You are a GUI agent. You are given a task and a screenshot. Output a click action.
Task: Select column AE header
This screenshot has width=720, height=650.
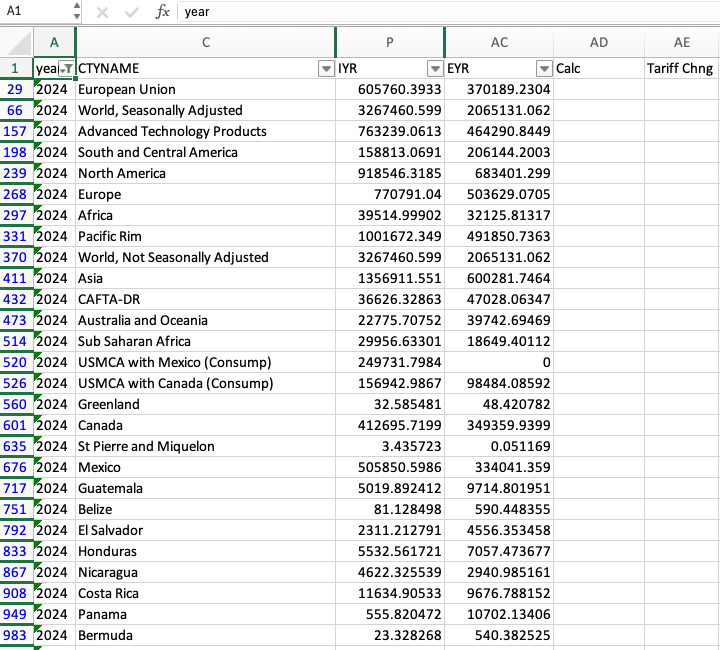(x=682, y=42)
